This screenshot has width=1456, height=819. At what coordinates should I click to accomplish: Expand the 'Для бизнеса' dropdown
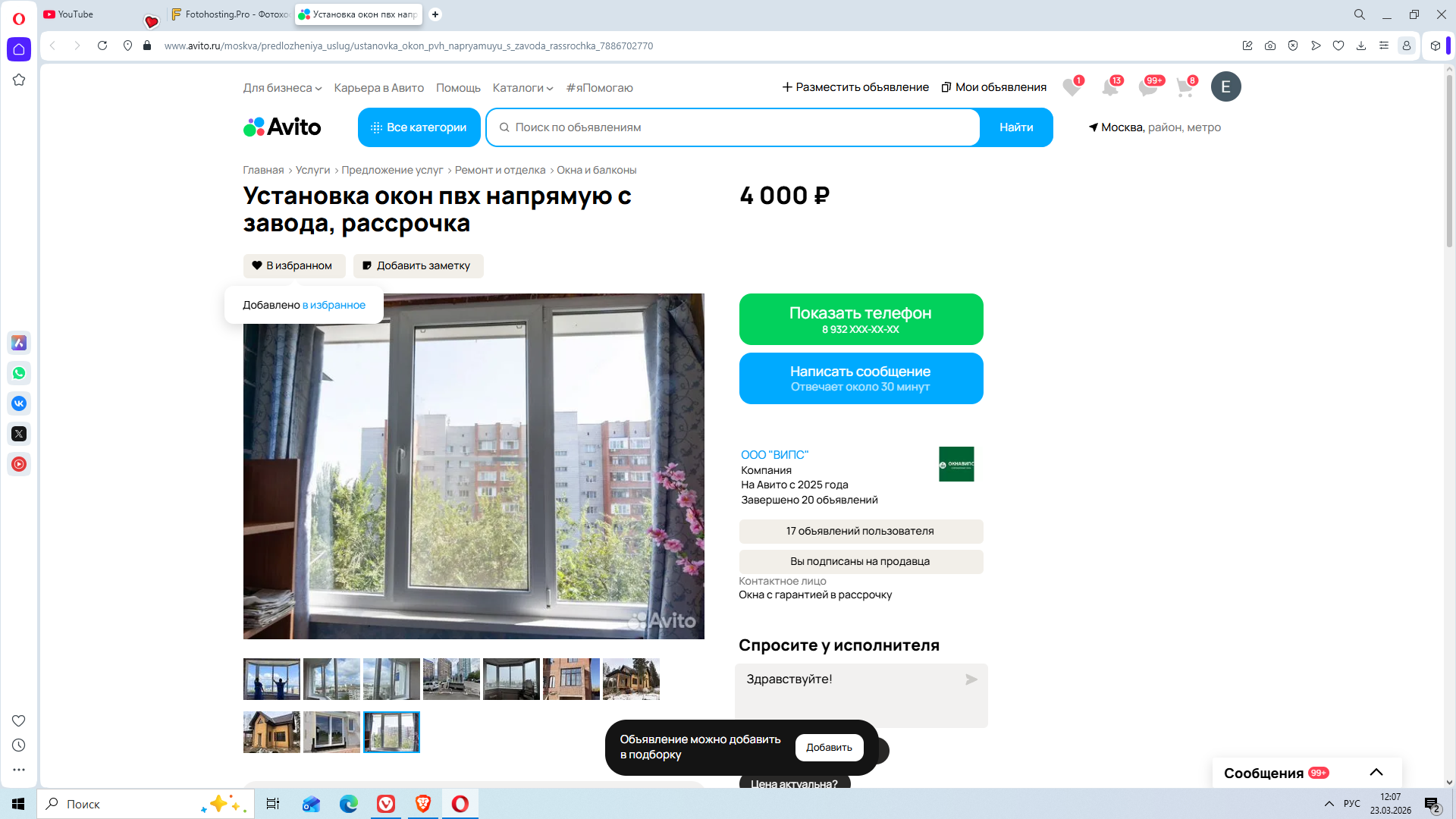(282, 88)
